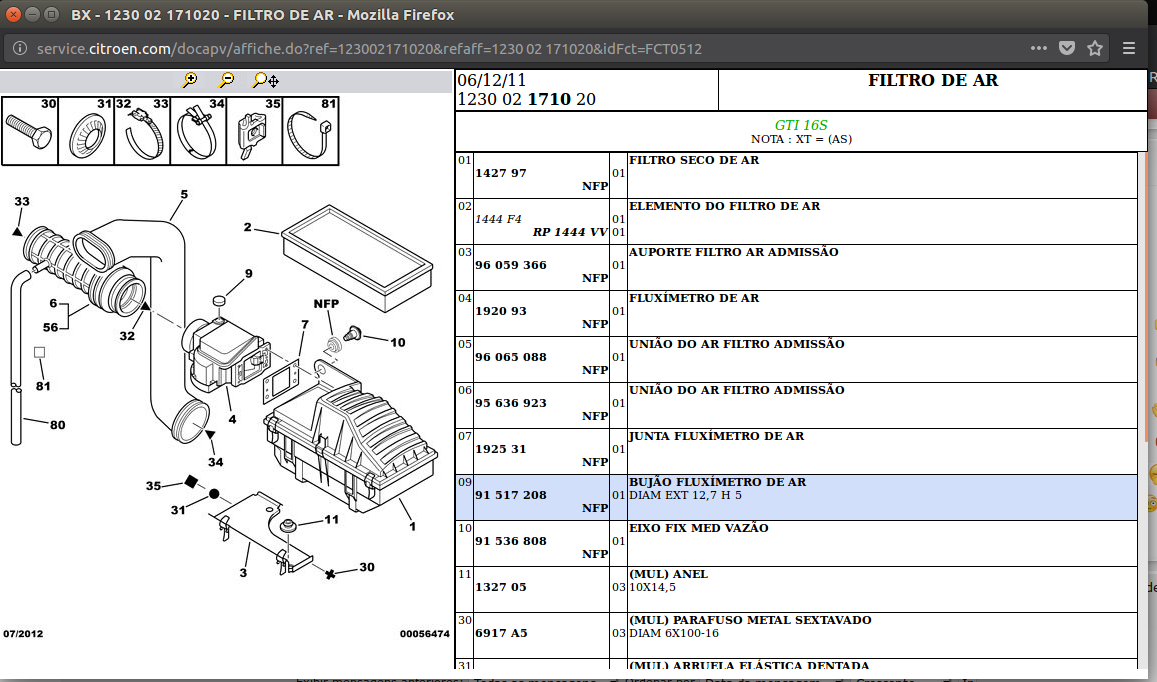
Task: Click the FLUXÍMETRO DE AR part row
Action: (880, 312)
